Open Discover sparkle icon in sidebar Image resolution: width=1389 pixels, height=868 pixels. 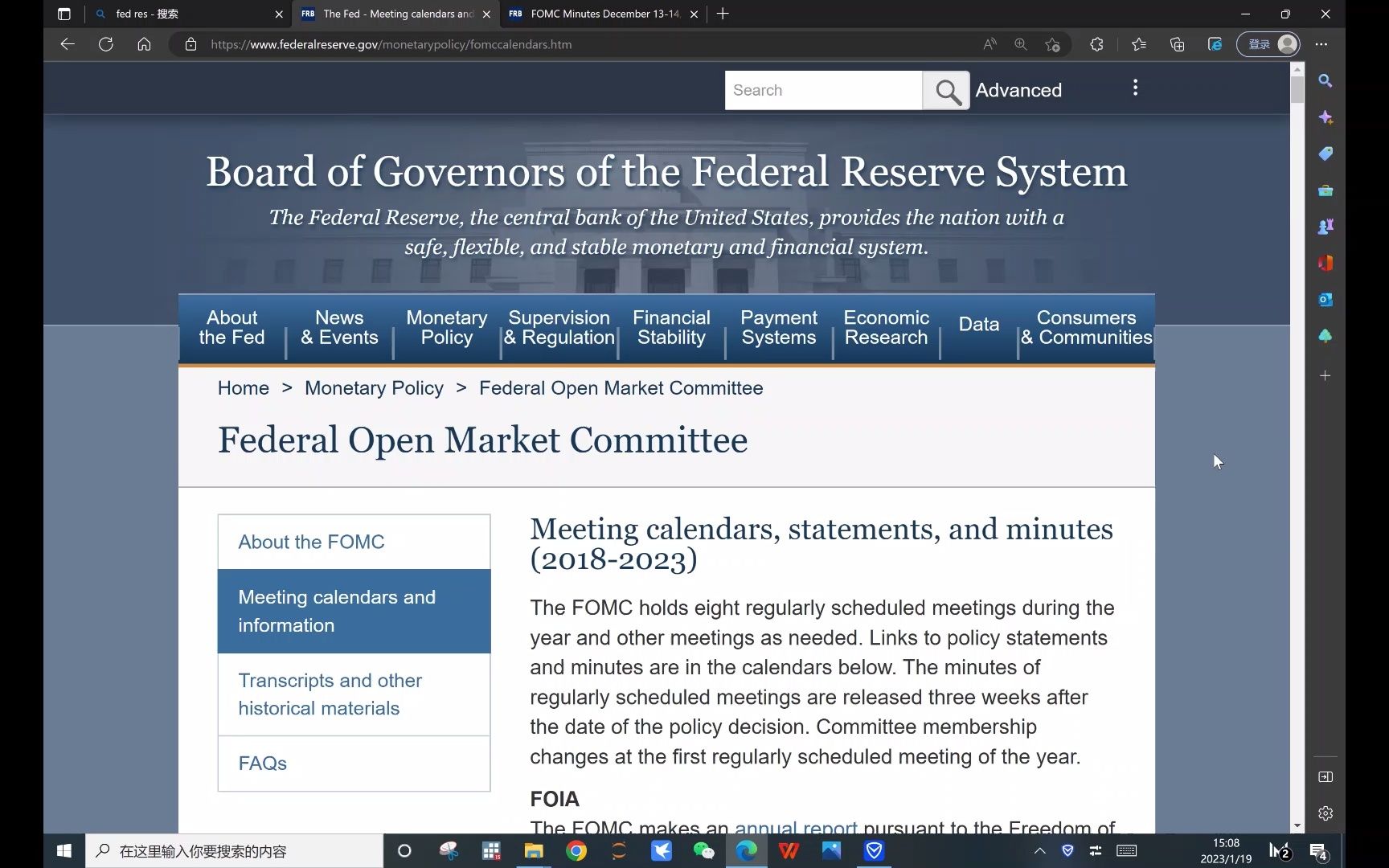pyautogui.click(x=1325, y=117)
